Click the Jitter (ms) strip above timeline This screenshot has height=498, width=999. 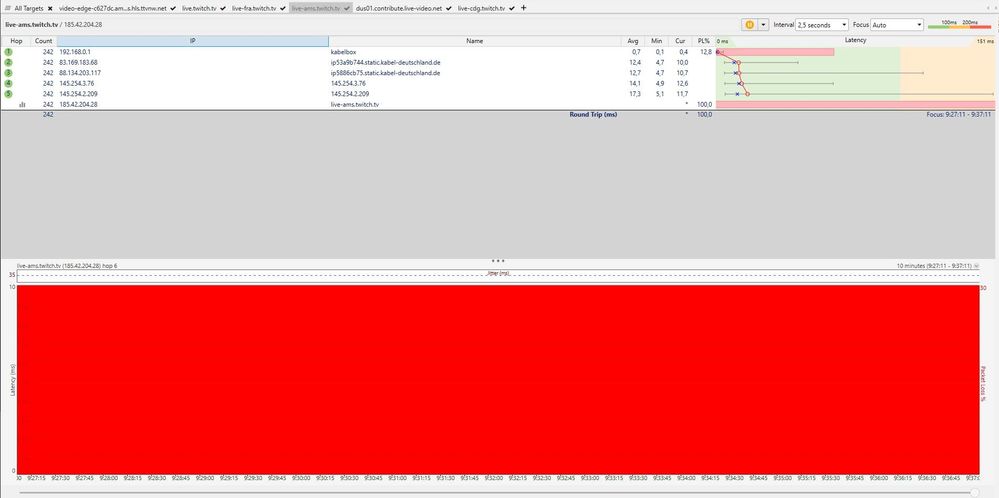[x=498, y=274]
